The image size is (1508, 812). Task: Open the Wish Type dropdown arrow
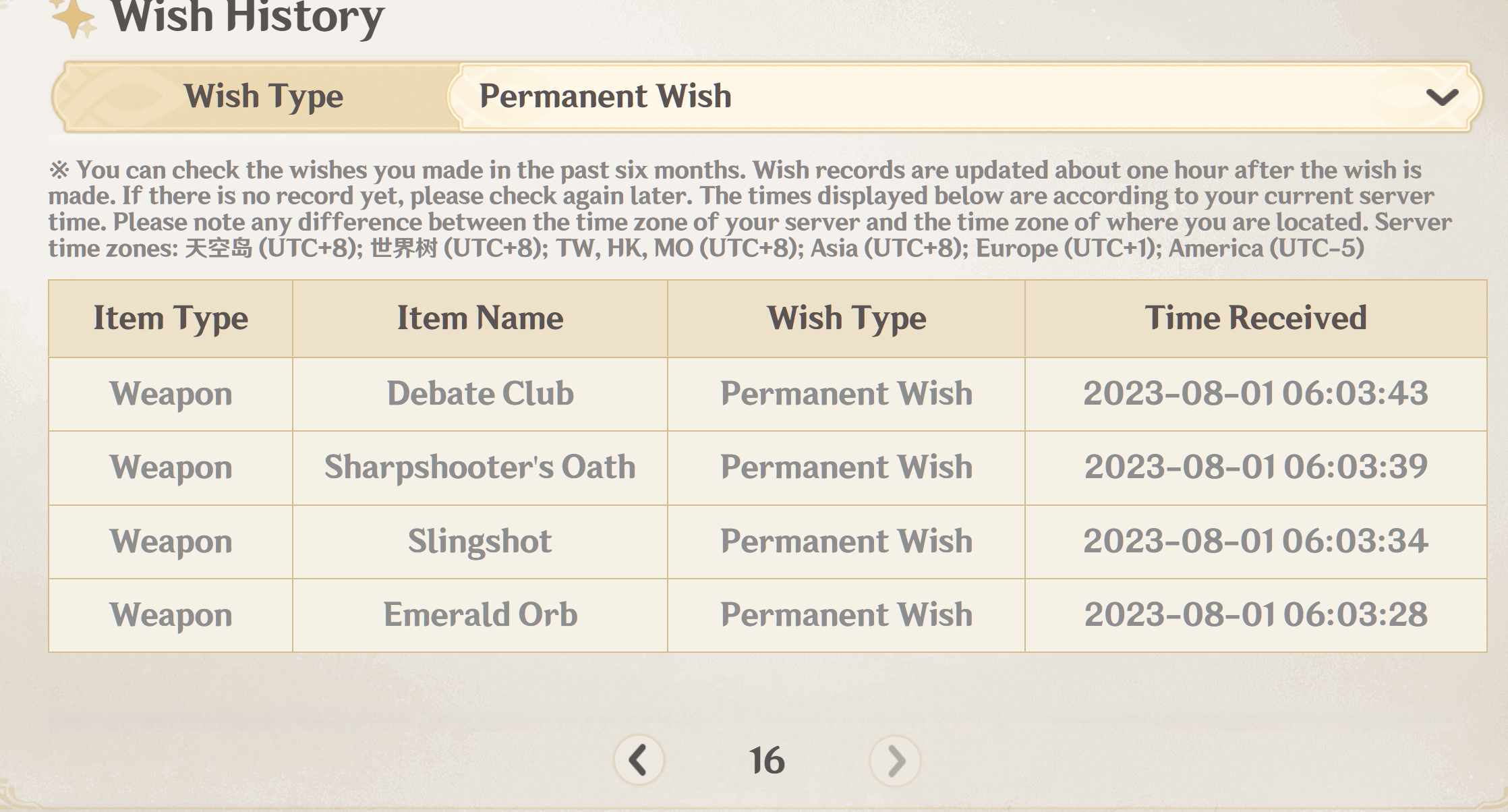pyautogui.click(x=1442, y=97)
